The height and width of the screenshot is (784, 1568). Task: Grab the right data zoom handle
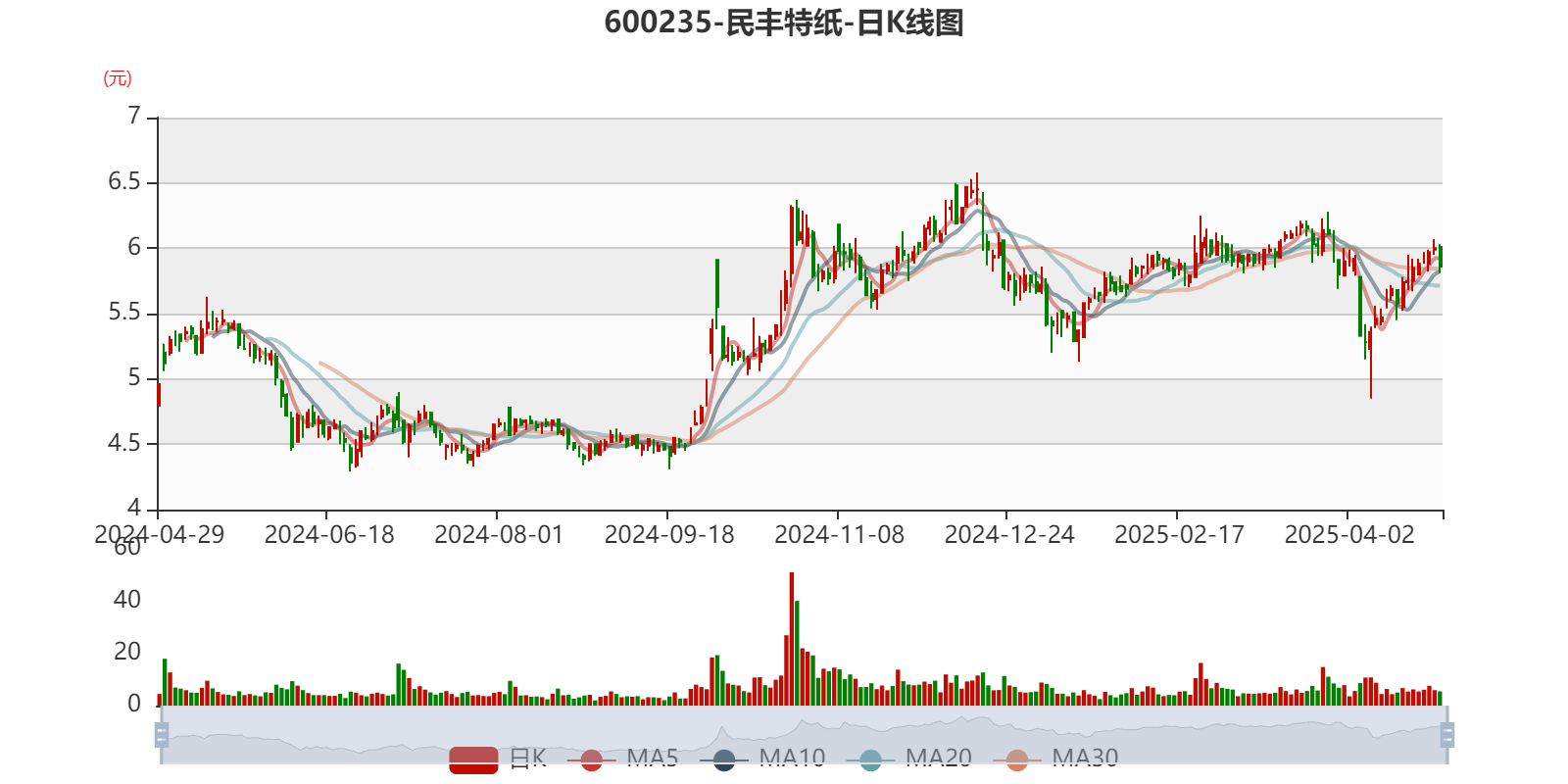tap(1449, 735)
